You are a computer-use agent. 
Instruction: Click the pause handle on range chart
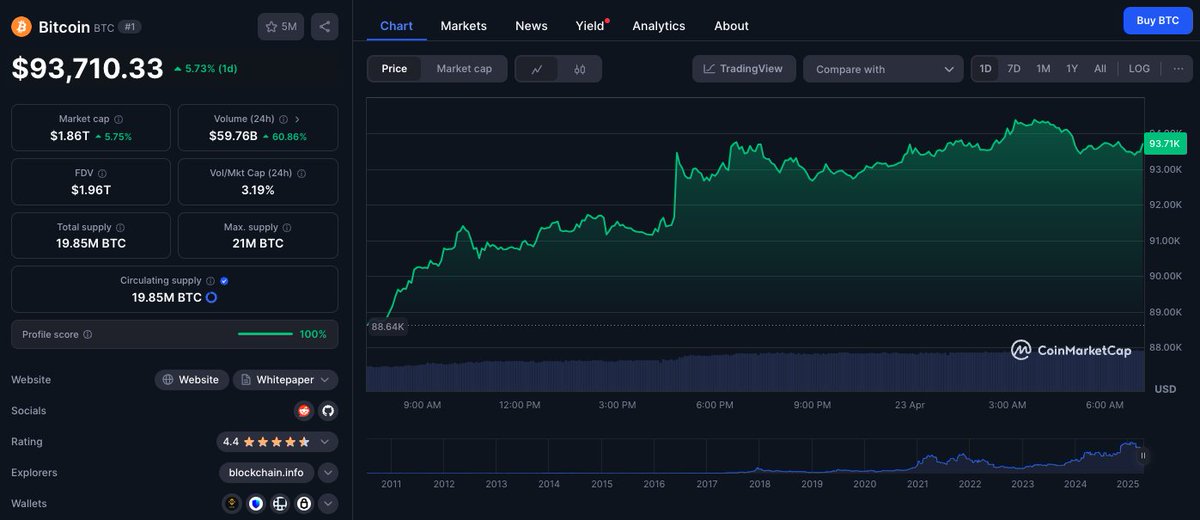1143,455
